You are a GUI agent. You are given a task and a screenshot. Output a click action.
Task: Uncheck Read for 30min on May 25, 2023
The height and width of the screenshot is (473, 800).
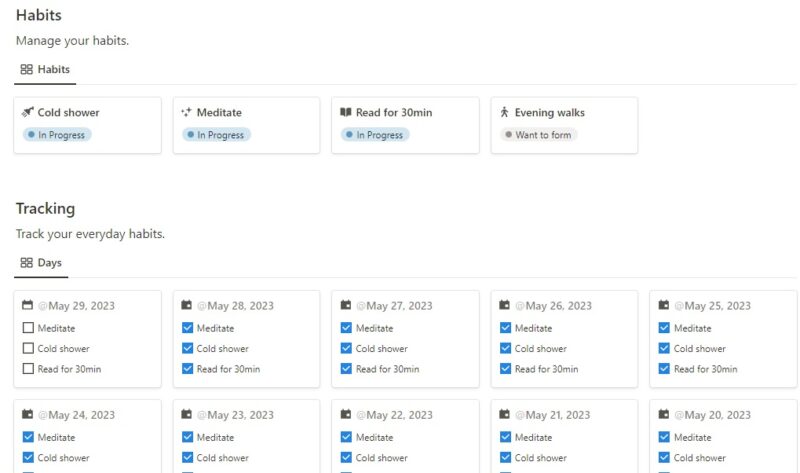point(664,368)
